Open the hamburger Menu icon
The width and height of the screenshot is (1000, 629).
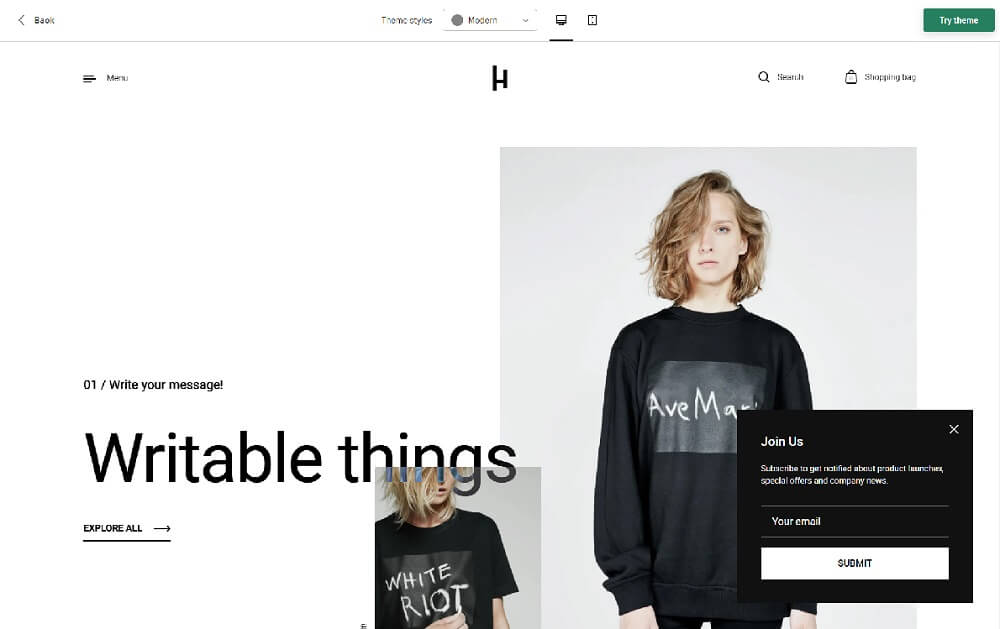(x=89, y=78)
